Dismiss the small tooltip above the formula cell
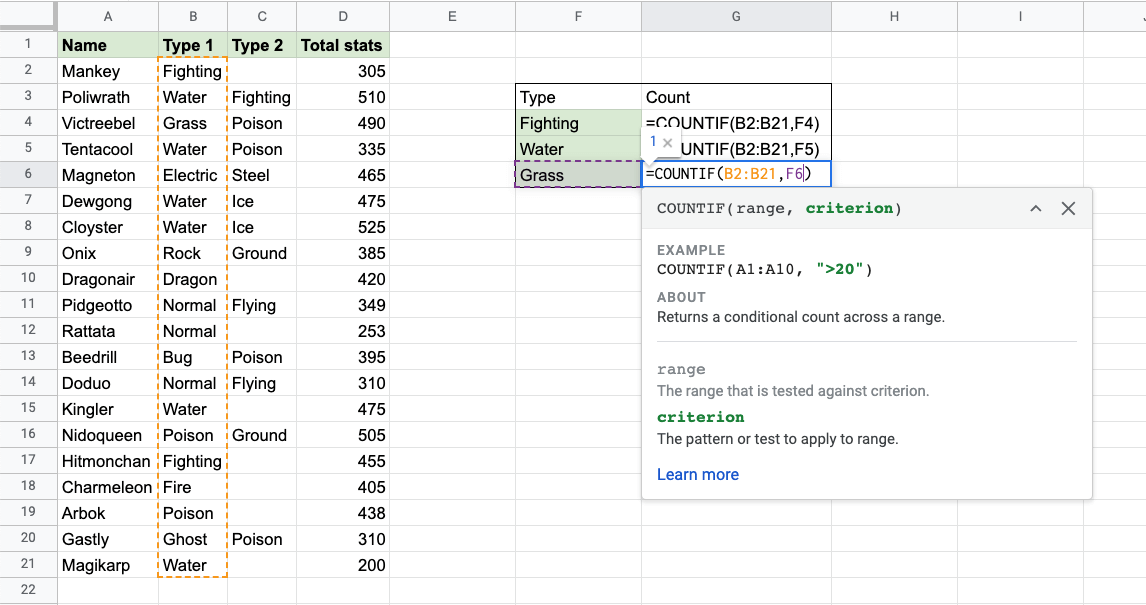Viewport: 1146px width, 605px height. (x=668, y=143)
